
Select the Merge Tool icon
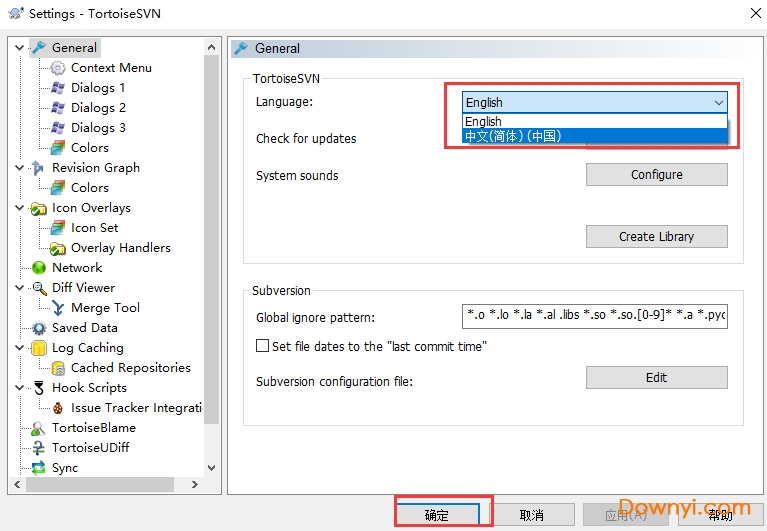(58, 308)
